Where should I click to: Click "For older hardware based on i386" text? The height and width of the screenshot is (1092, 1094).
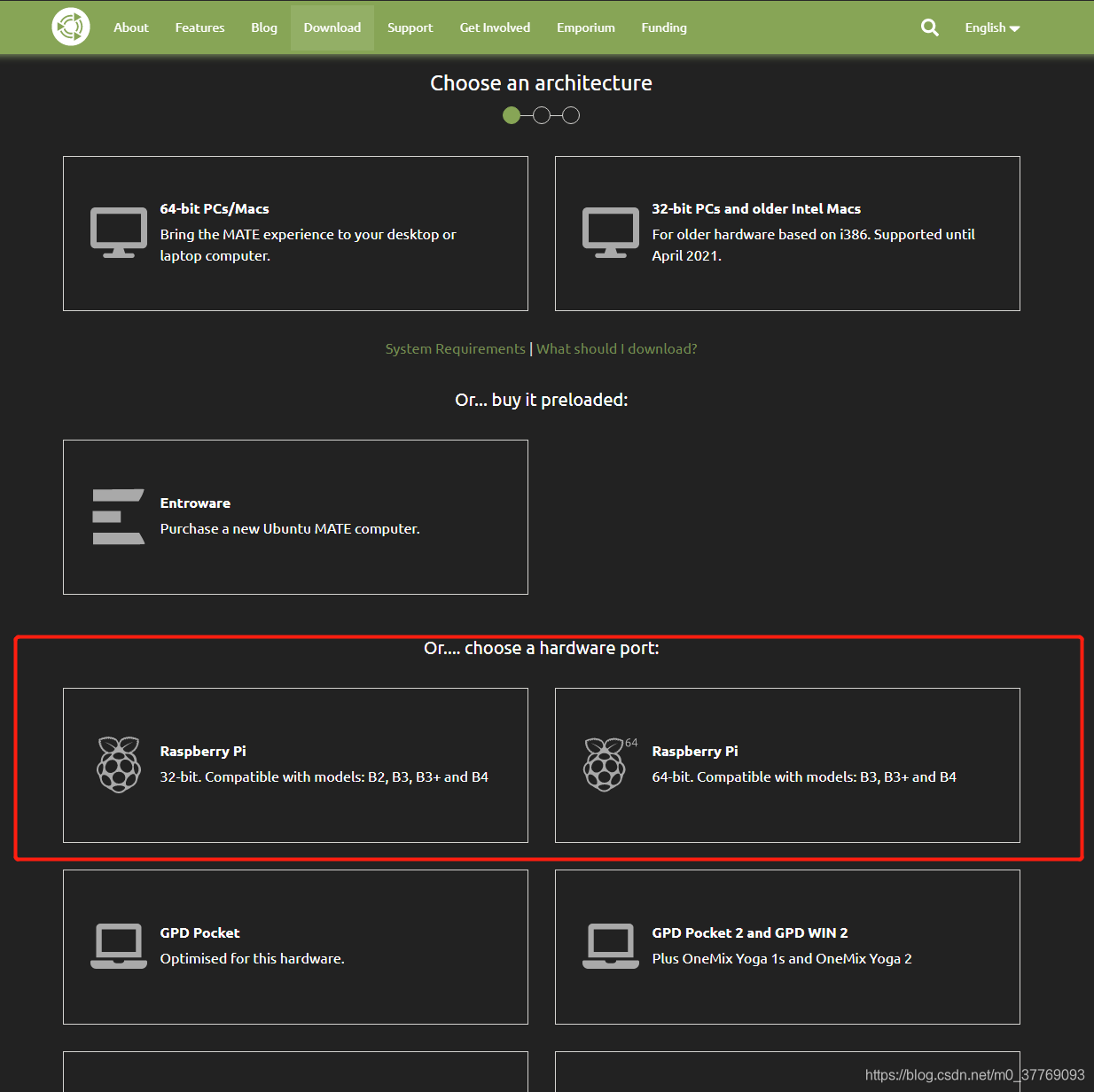tap(813, 246)
